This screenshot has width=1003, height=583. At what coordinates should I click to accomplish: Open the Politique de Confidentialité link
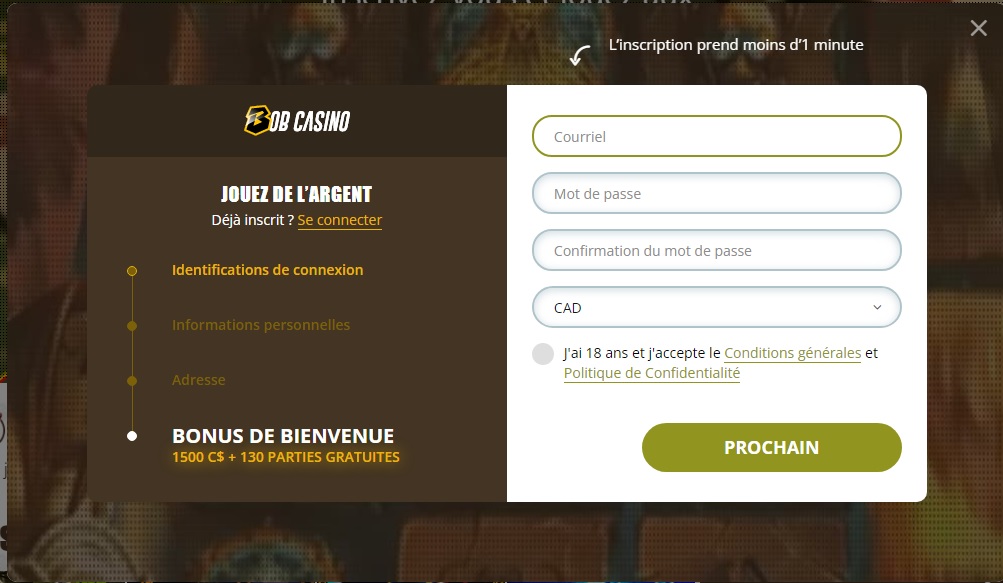coord(652,373)
